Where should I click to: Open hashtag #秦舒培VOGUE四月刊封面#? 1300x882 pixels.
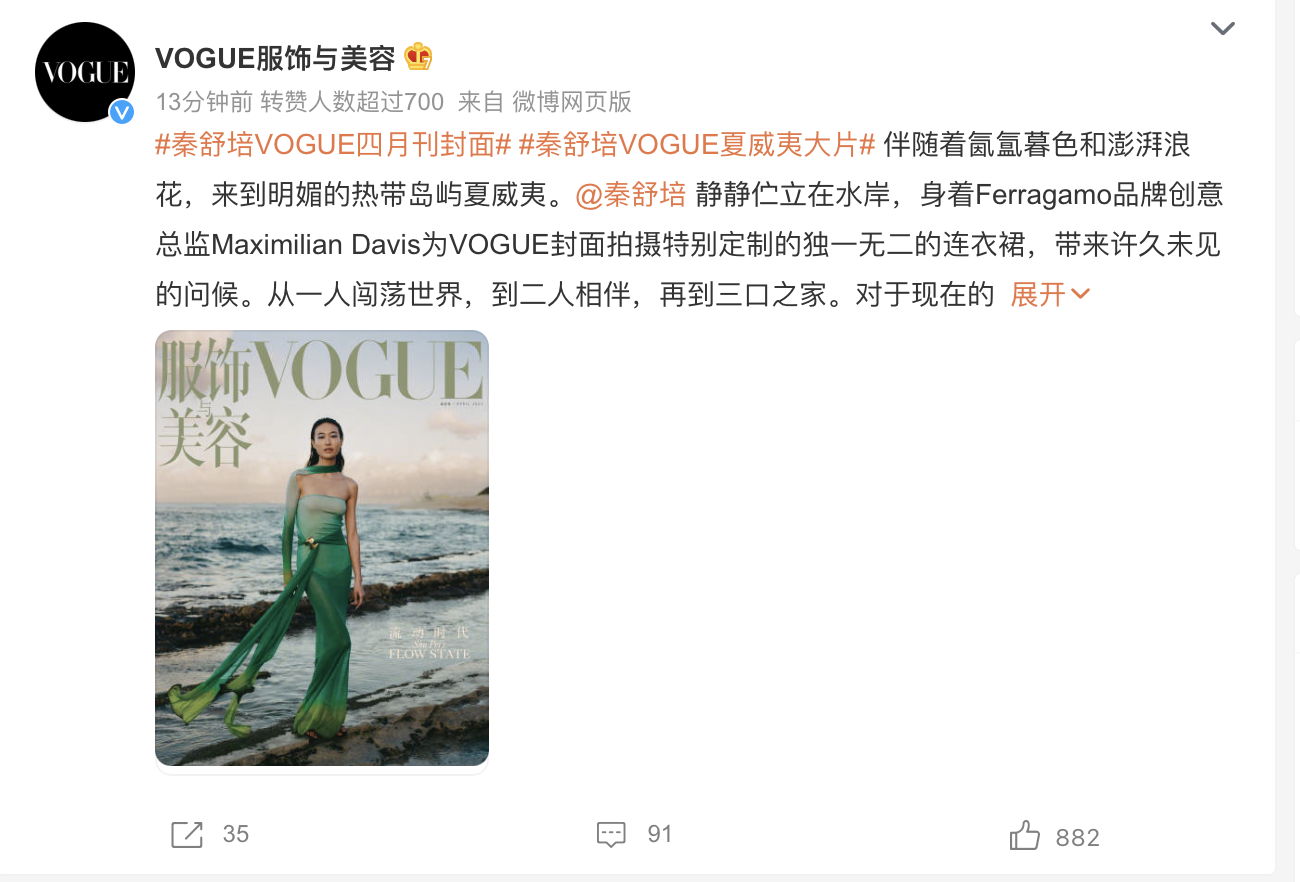(x=334, y=145)
